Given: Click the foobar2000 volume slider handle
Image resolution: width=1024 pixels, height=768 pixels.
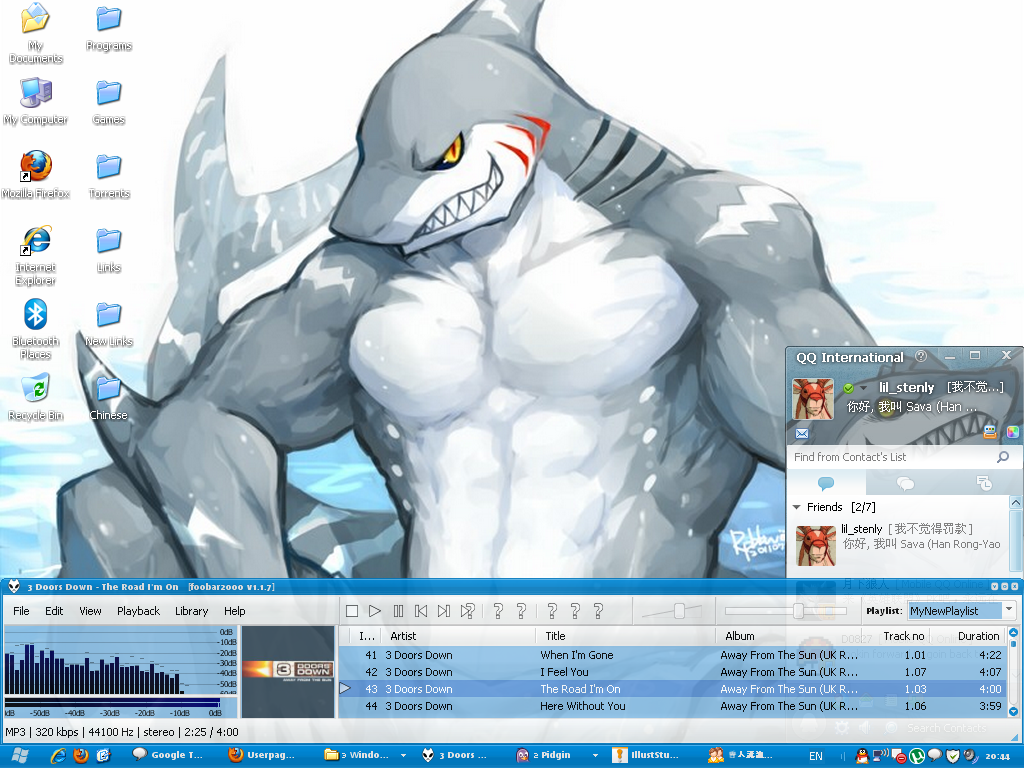Looking at the screenshot, I should pos(680,610).
